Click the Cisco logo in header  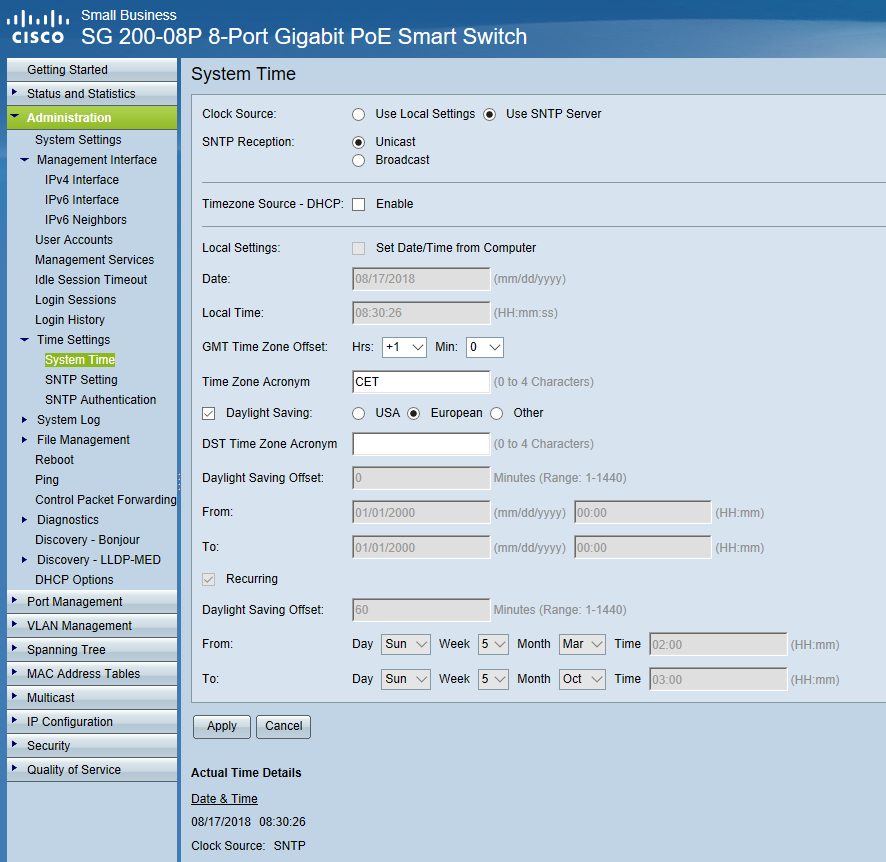(38, 27)
